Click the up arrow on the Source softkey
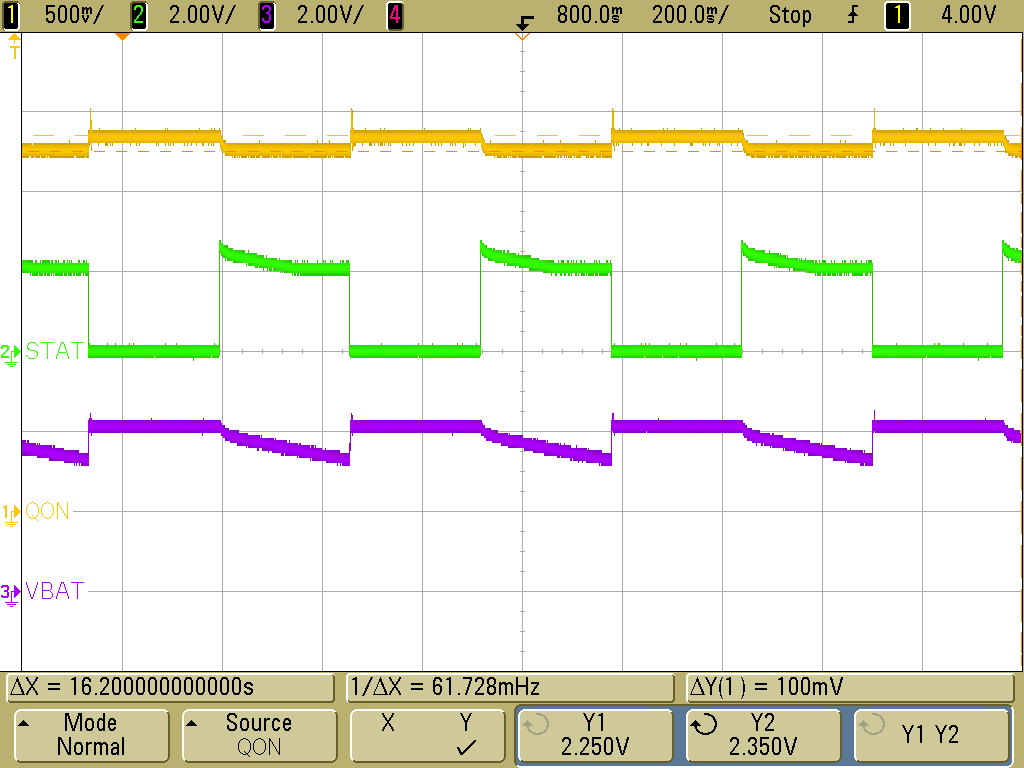1024x768 pixels. point(191,723)
